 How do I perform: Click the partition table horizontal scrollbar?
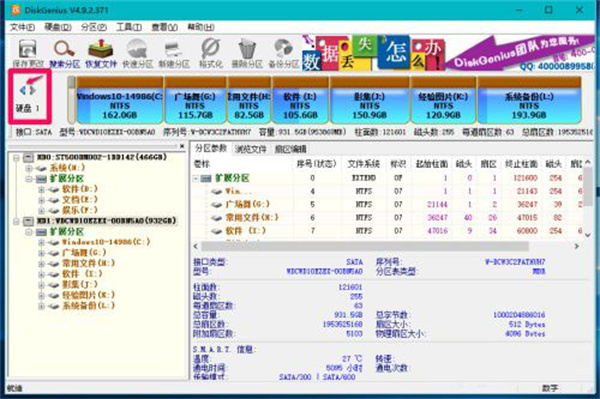tap(365, 246)
